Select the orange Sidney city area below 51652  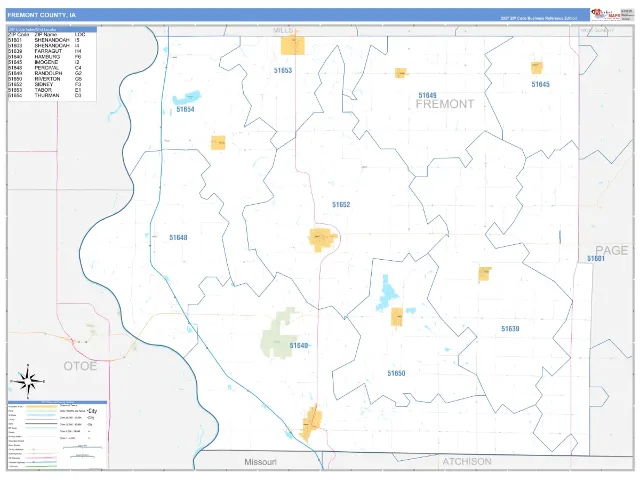(323, 240)
